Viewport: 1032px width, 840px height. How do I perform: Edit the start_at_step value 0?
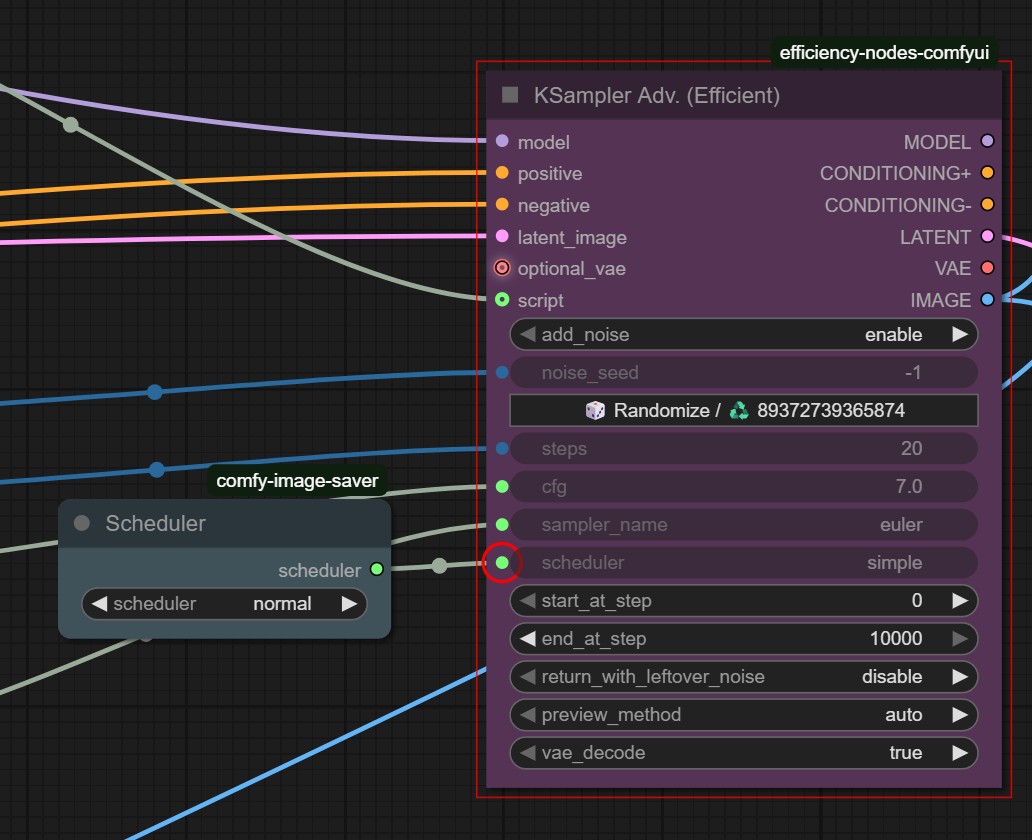[917, 600]
